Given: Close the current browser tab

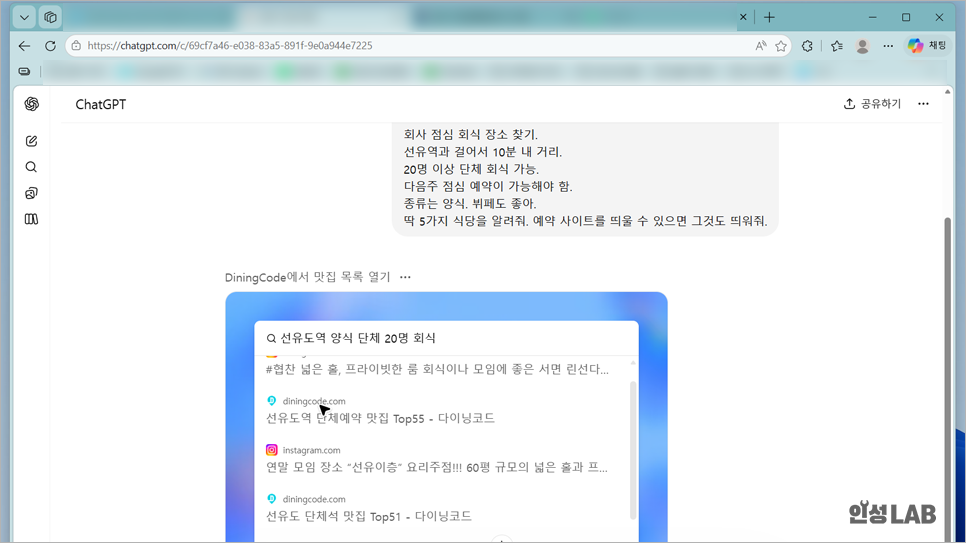Looking at the screenshot, I should pos(743,17).
